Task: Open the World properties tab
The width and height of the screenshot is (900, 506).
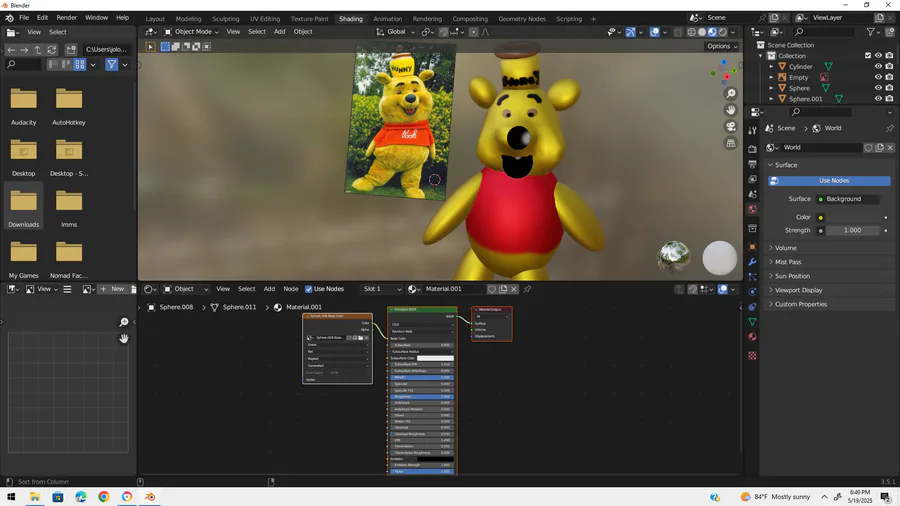Action: (752, 209)
